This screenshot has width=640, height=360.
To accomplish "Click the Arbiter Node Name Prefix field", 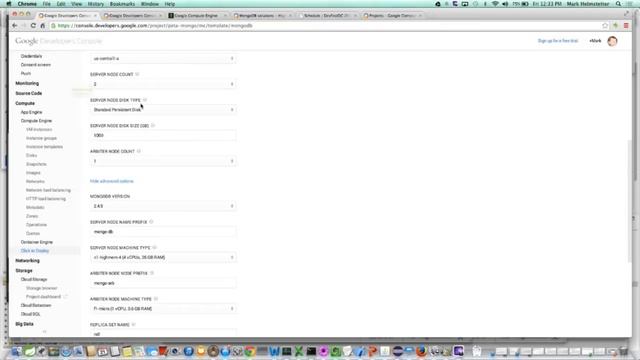I will click(163, 283).
